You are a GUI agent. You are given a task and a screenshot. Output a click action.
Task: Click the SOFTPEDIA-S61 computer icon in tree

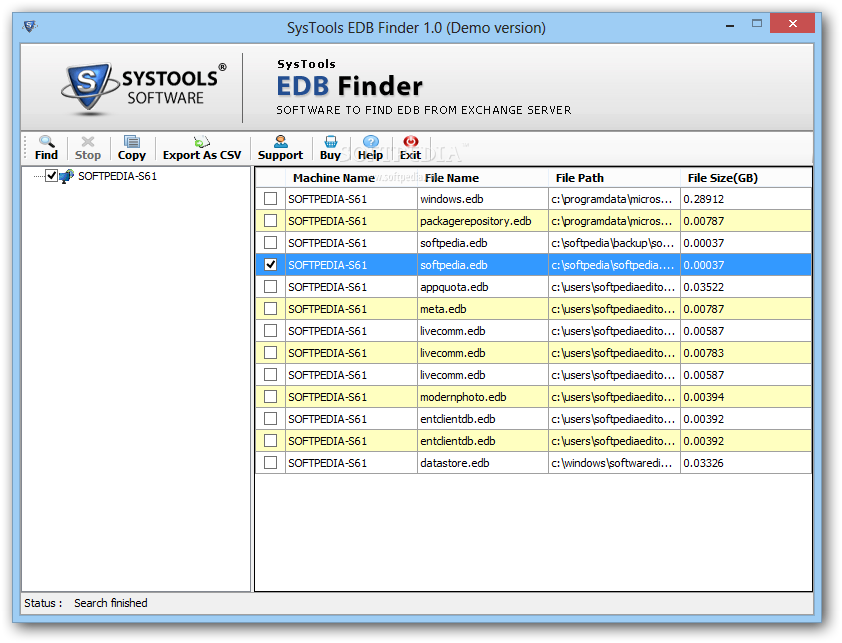pos(67,176)
